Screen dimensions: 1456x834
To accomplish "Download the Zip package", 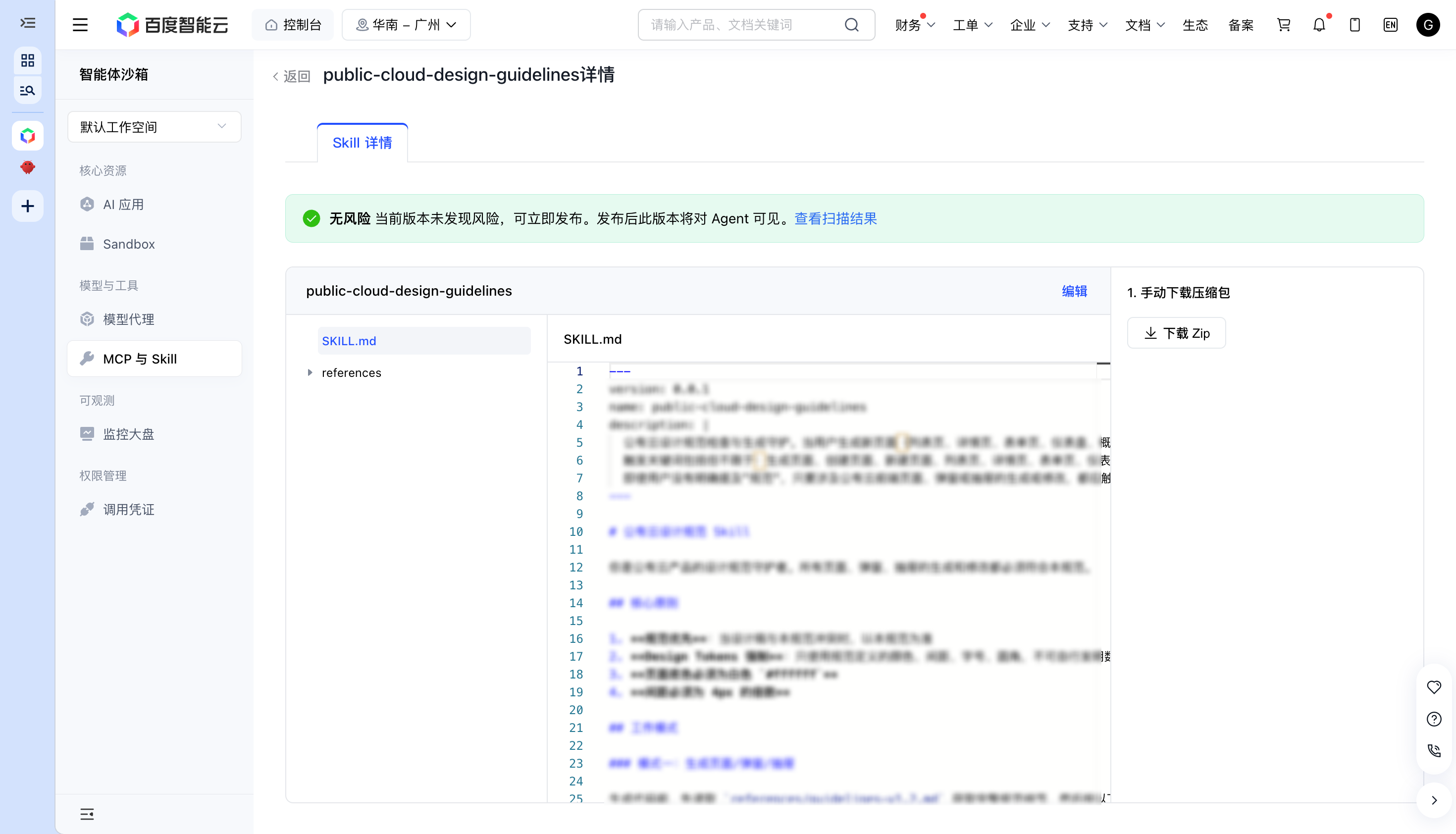I will tap(1177, 333).
